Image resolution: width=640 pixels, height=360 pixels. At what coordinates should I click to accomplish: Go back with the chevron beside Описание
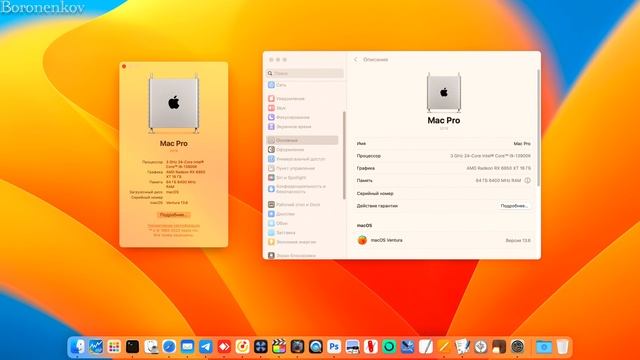coord(356,60)
